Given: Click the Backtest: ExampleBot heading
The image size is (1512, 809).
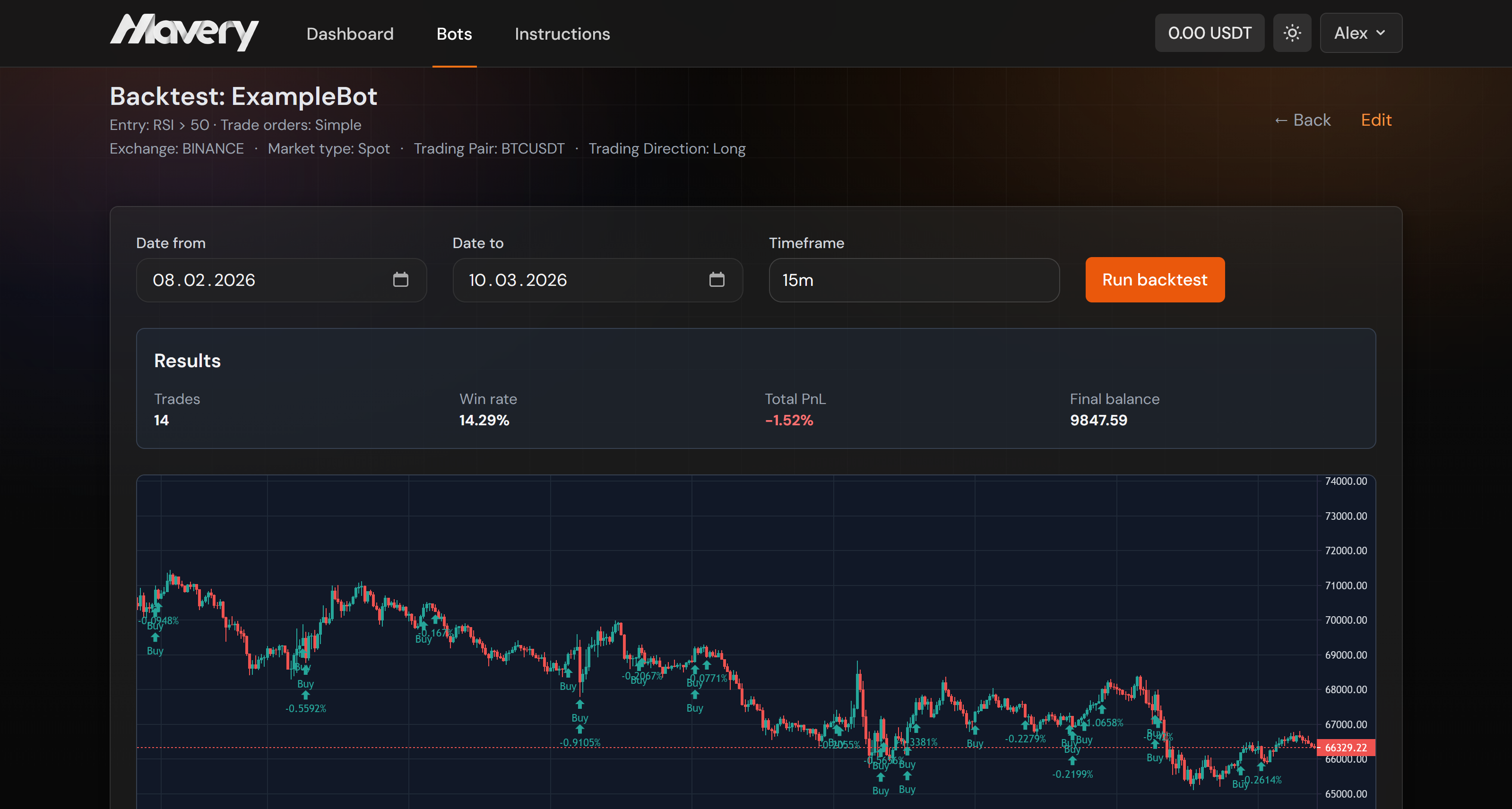Looking at the screenshot, I should [243, 96].
